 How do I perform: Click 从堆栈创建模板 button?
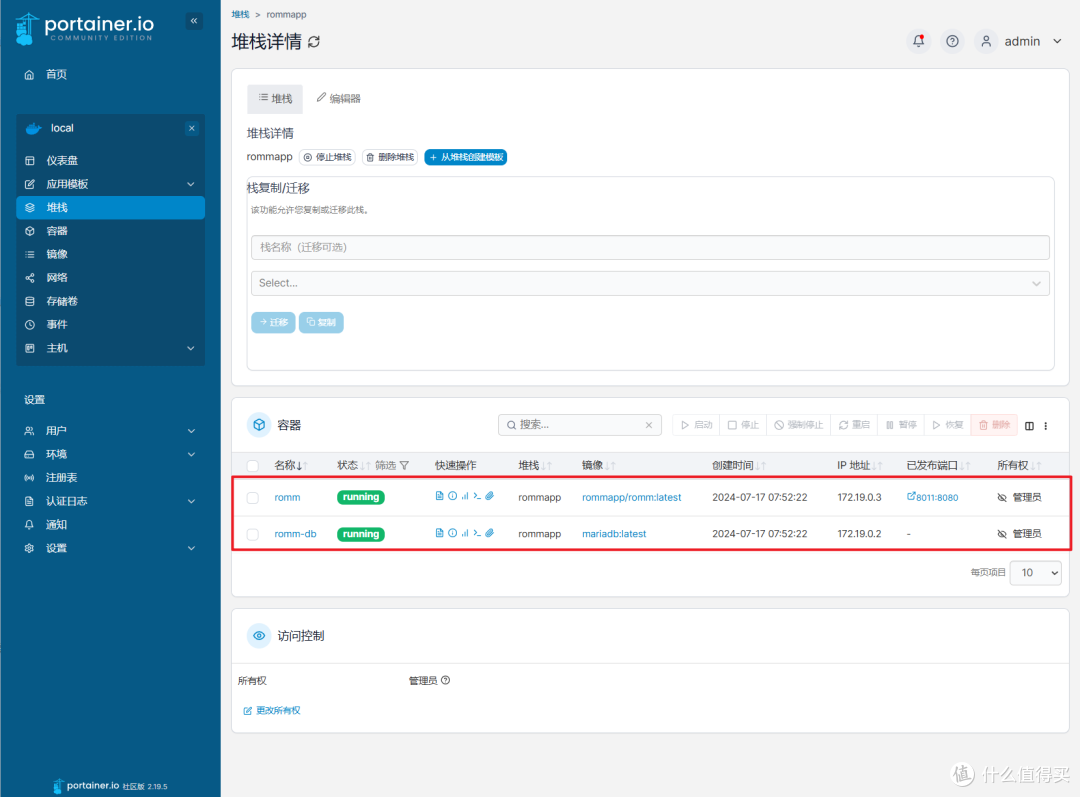click(x=466, y=157)
